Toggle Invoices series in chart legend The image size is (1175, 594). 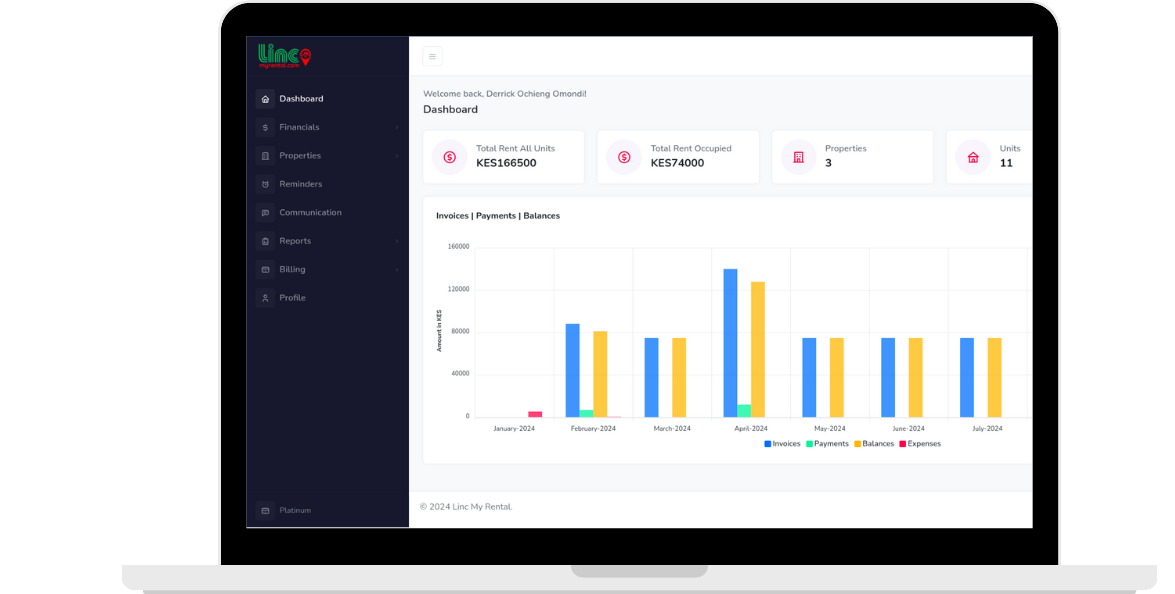782,444
